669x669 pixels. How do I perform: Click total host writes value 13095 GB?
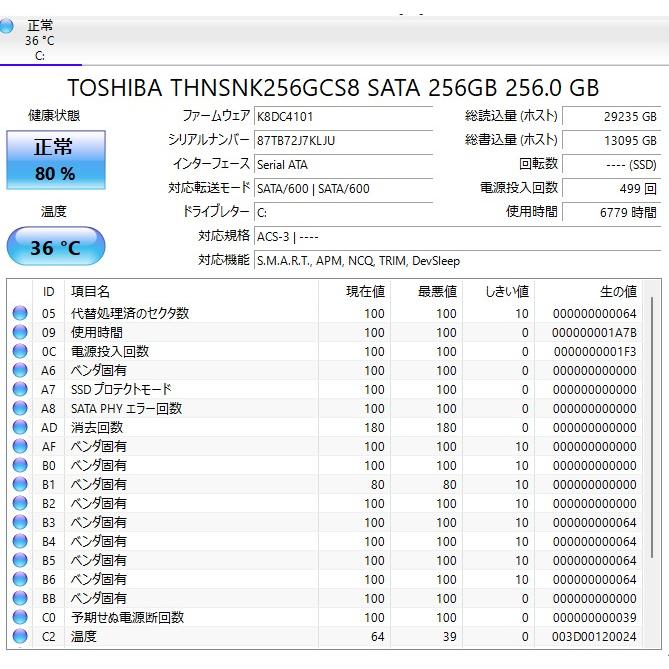coord(611,140)
